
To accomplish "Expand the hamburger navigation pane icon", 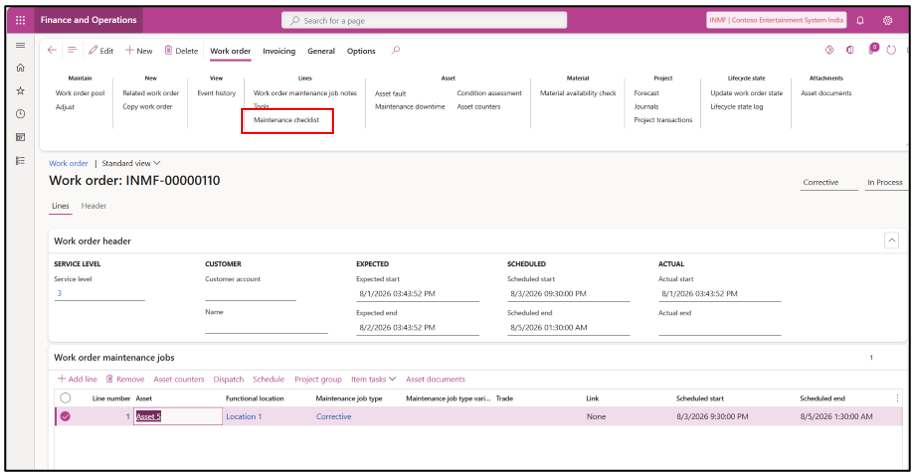I will coord(20,46).
